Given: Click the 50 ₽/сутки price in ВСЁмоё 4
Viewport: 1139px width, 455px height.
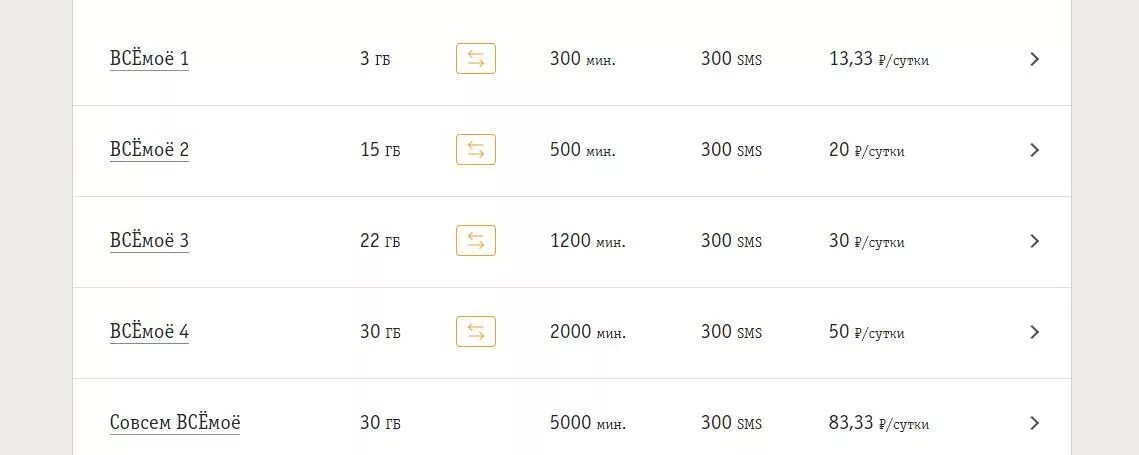Looking at the screenshot, I should click(866, 333).
